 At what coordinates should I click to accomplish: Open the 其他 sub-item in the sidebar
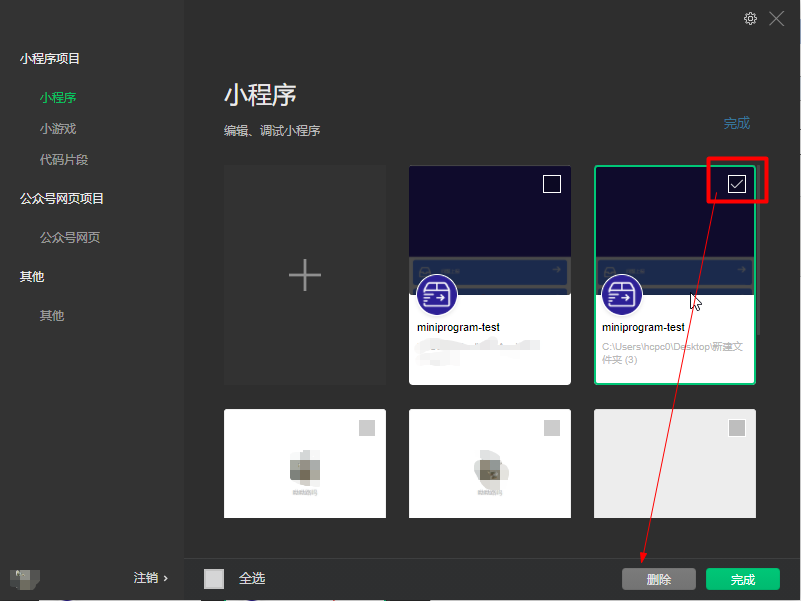pos(52,316)
